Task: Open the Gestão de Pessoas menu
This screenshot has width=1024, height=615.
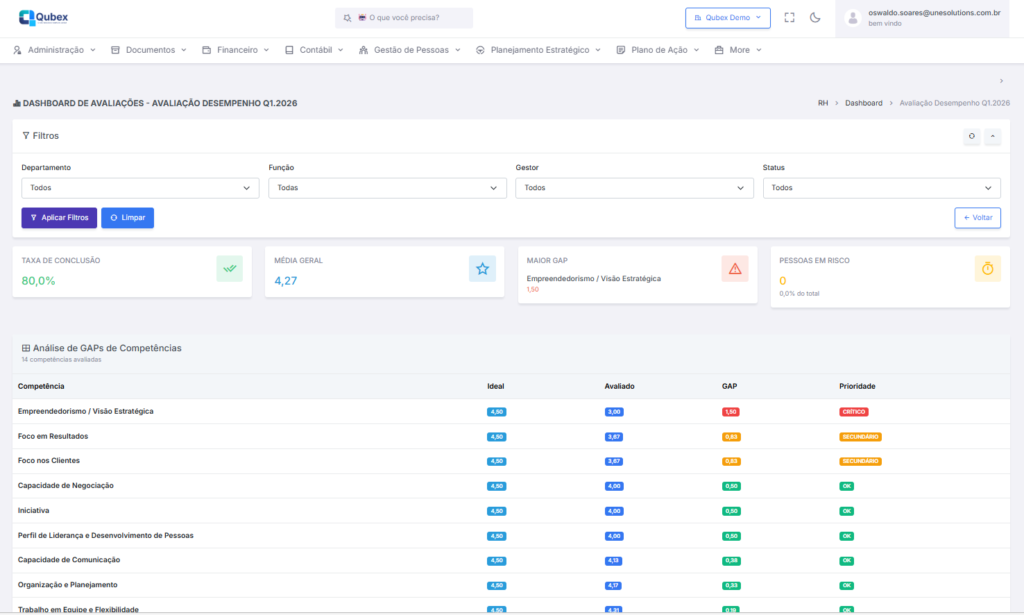Action: pyautogui.click(x=411, y=50)
